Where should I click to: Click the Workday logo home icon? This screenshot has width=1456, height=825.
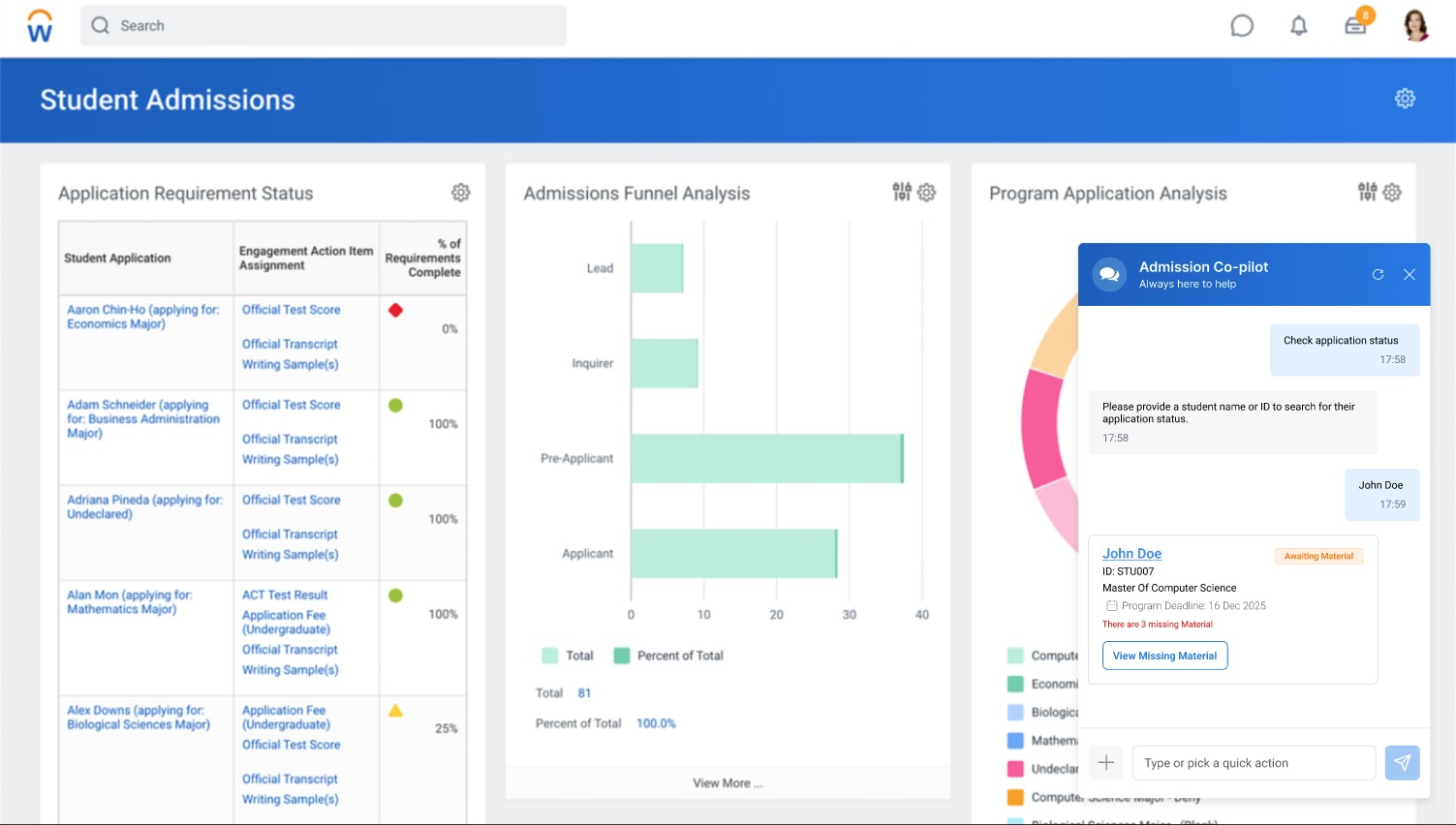(40, 26)
